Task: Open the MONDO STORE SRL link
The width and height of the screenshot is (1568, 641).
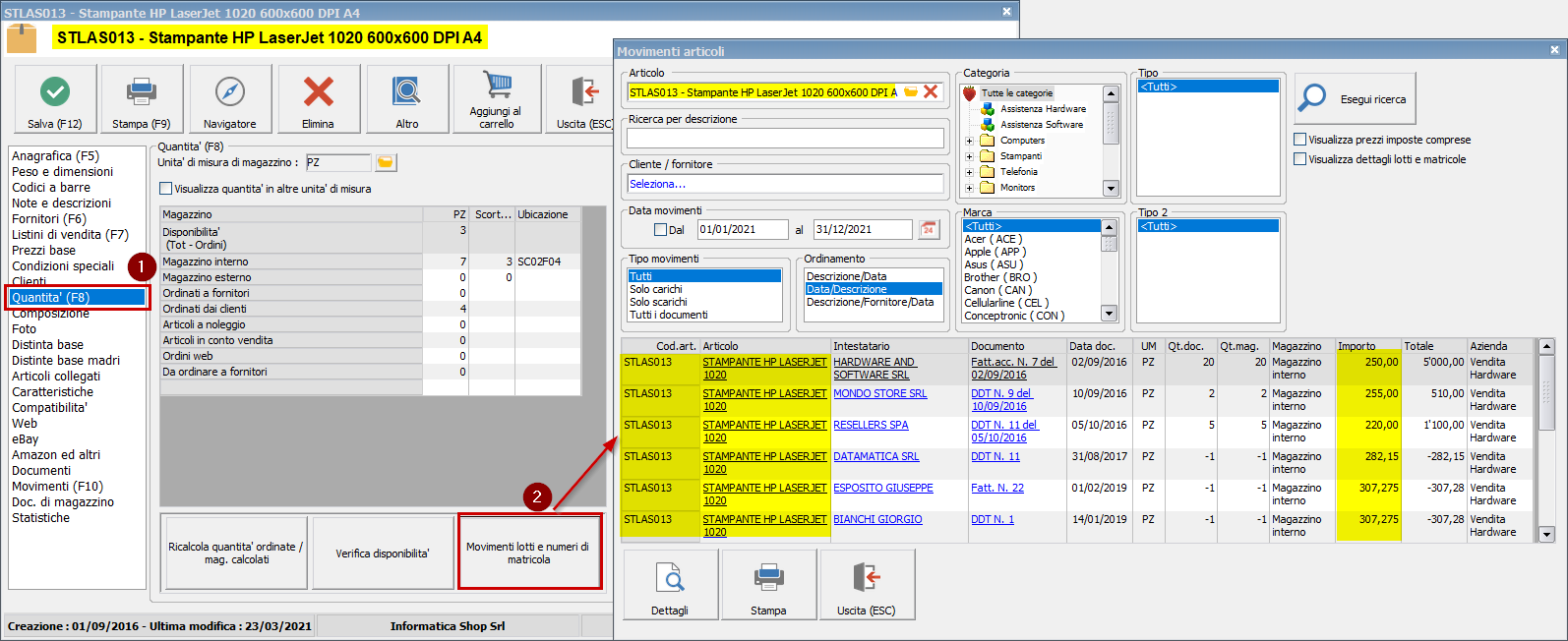Action: pyautogui.click(x=880, y=394)
